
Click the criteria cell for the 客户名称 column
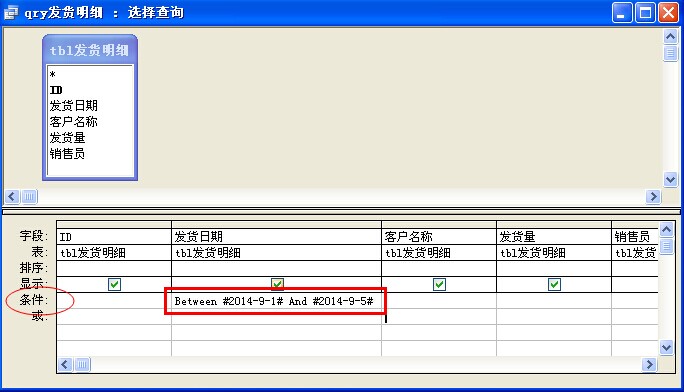439,301
